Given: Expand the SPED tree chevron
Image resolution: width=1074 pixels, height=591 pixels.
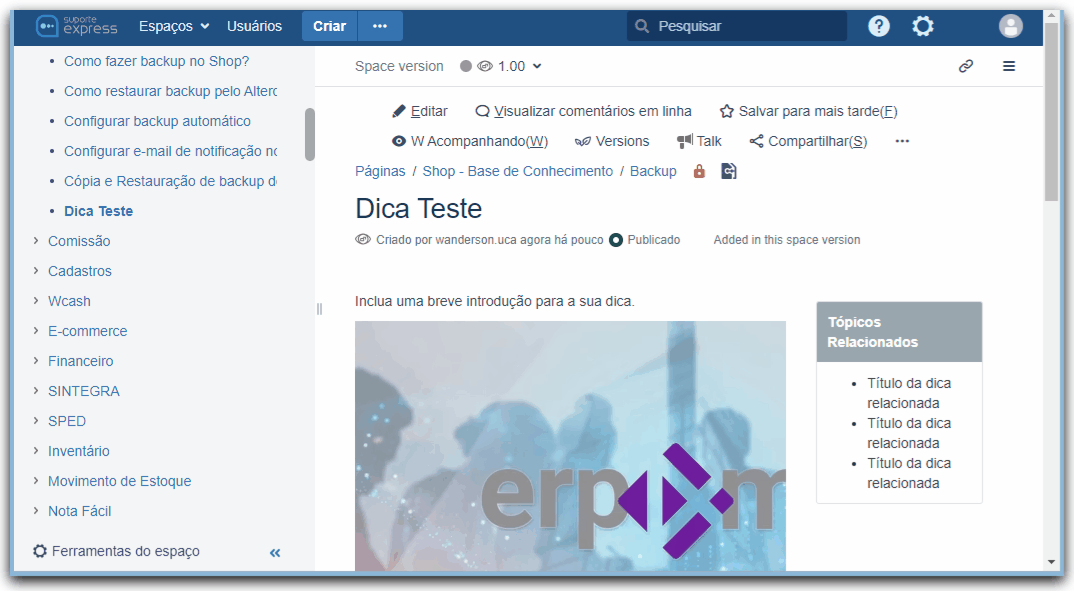Looking at the screenshot, I should pyautogui.click(x=36, y=421).
